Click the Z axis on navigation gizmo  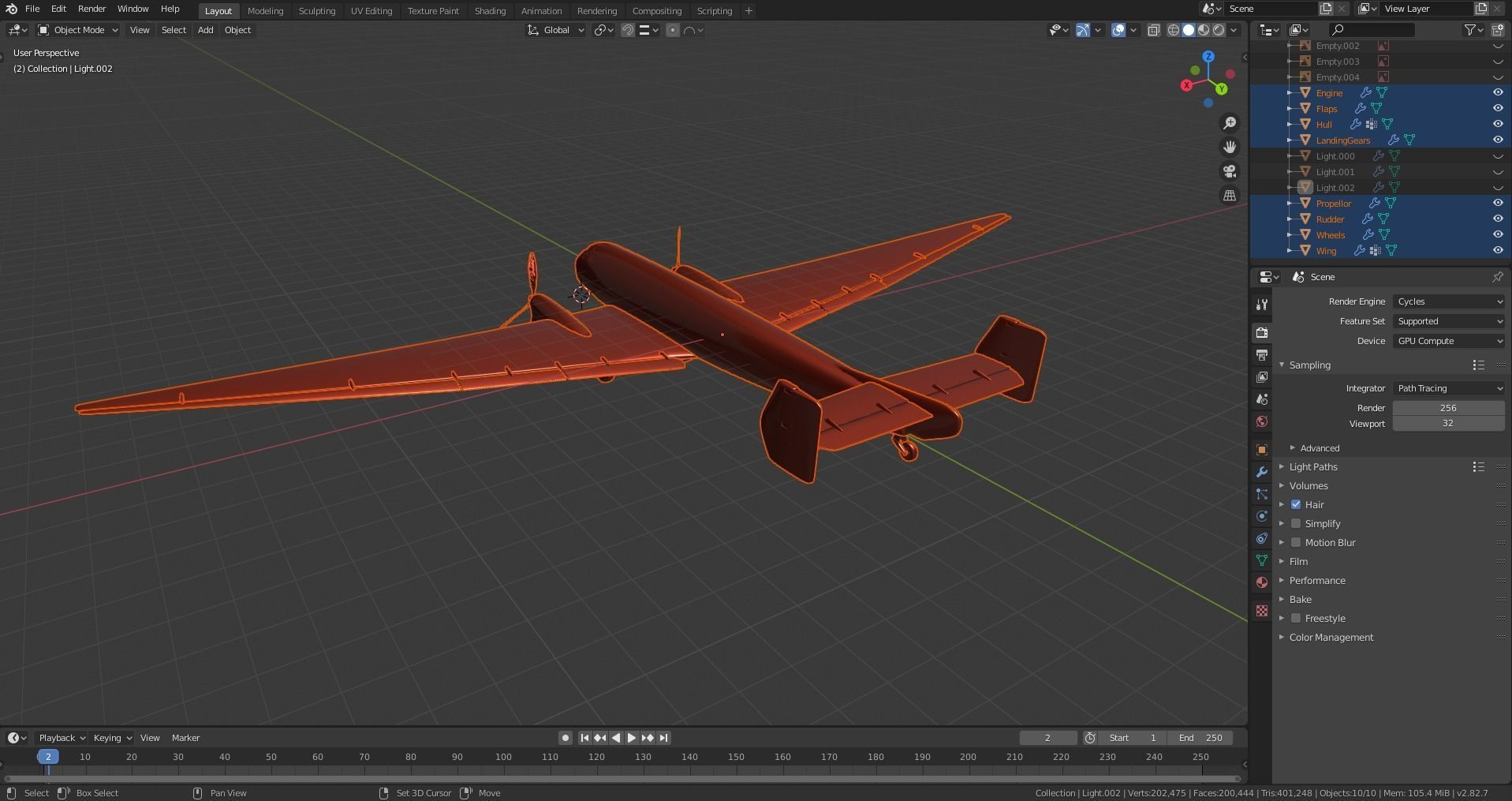[x=1208, y=57]
